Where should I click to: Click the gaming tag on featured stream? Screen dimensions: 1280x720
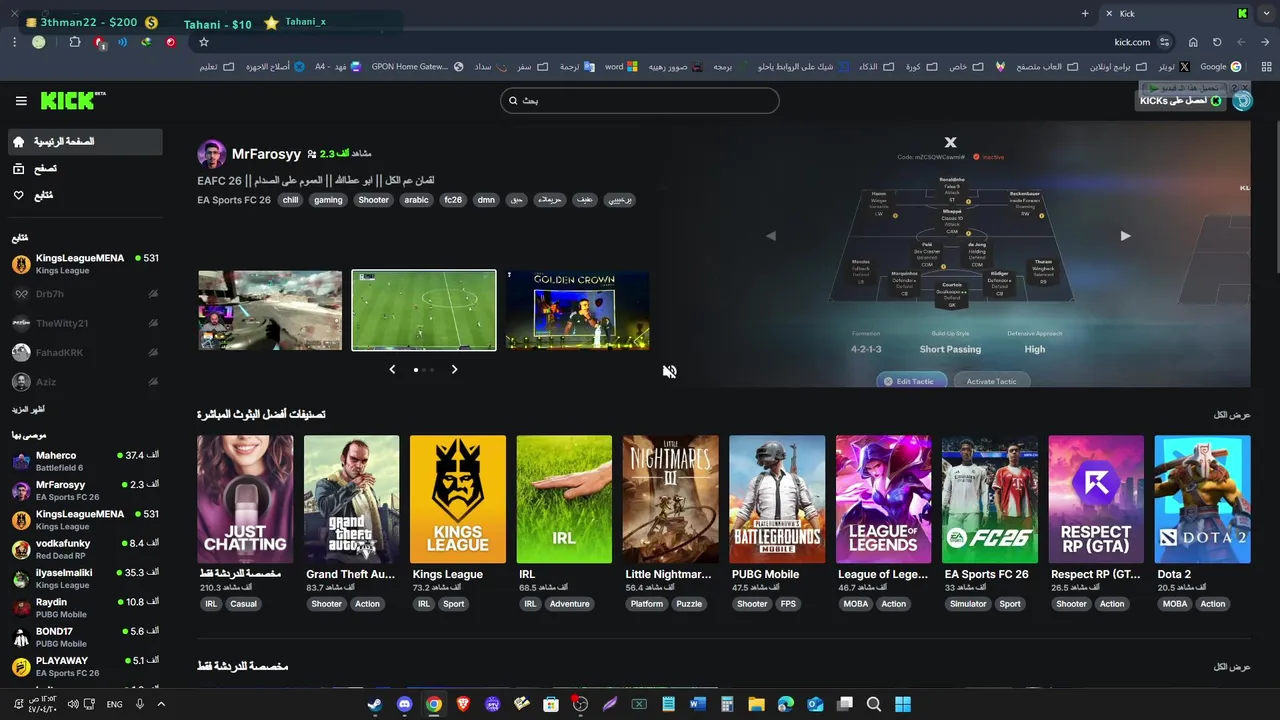(328, 200)
